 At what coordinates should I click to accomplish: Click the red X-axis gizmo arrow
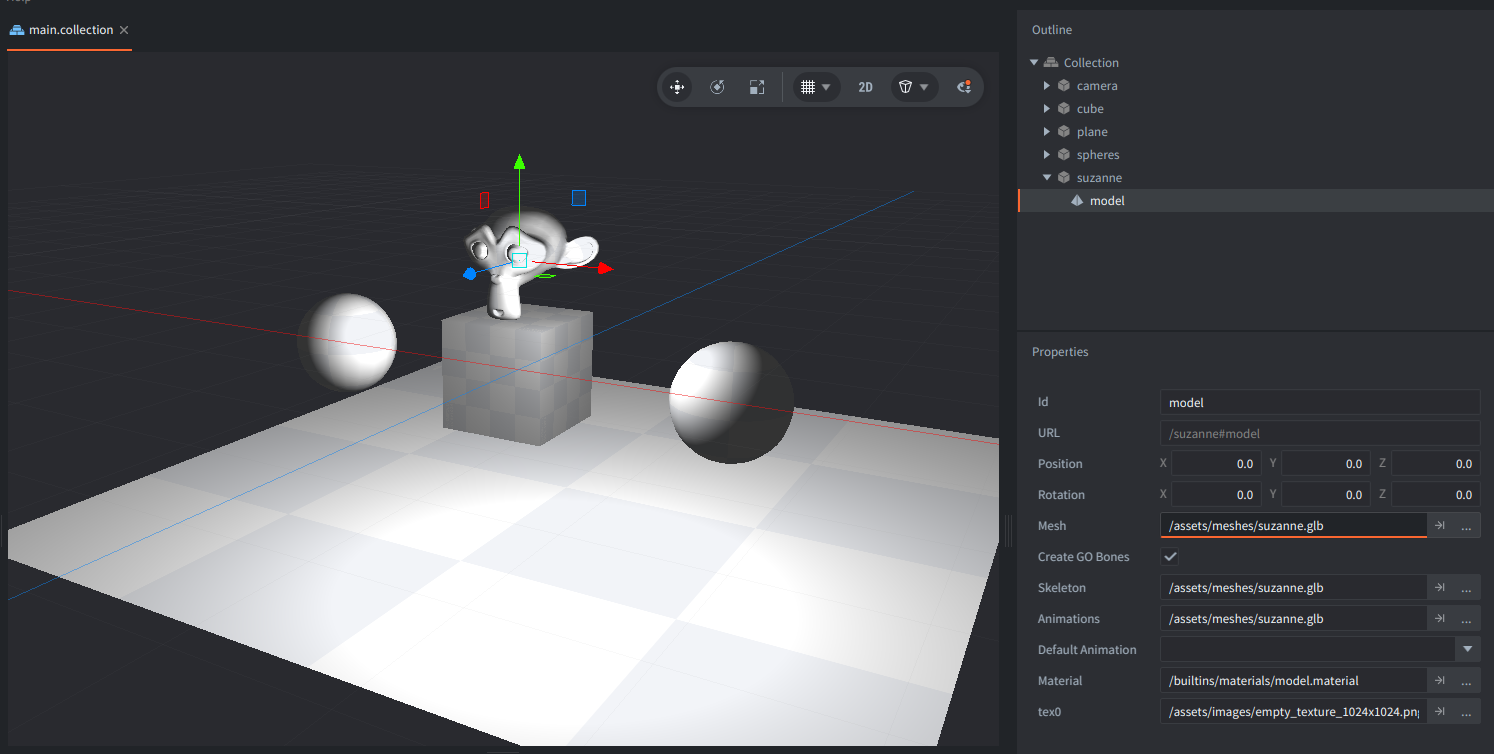[x=605, y=268]
